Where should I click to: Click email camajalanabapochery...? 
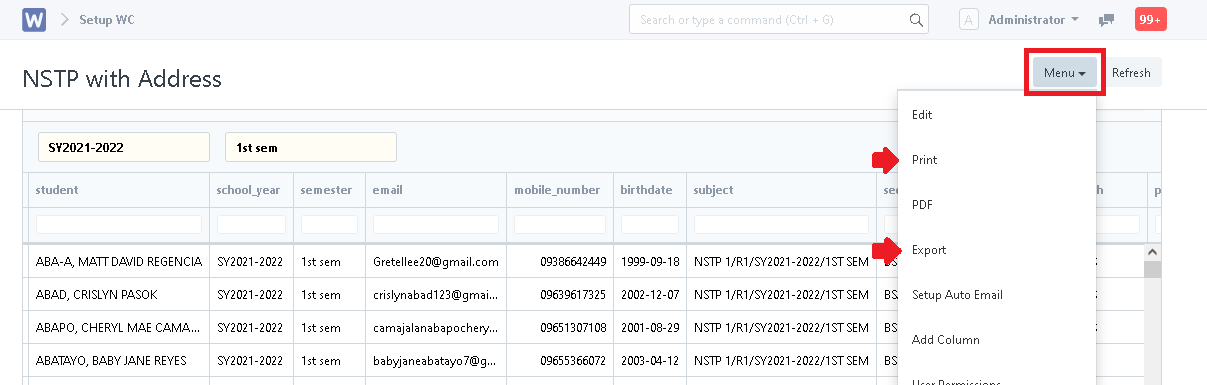pos(436,328)
